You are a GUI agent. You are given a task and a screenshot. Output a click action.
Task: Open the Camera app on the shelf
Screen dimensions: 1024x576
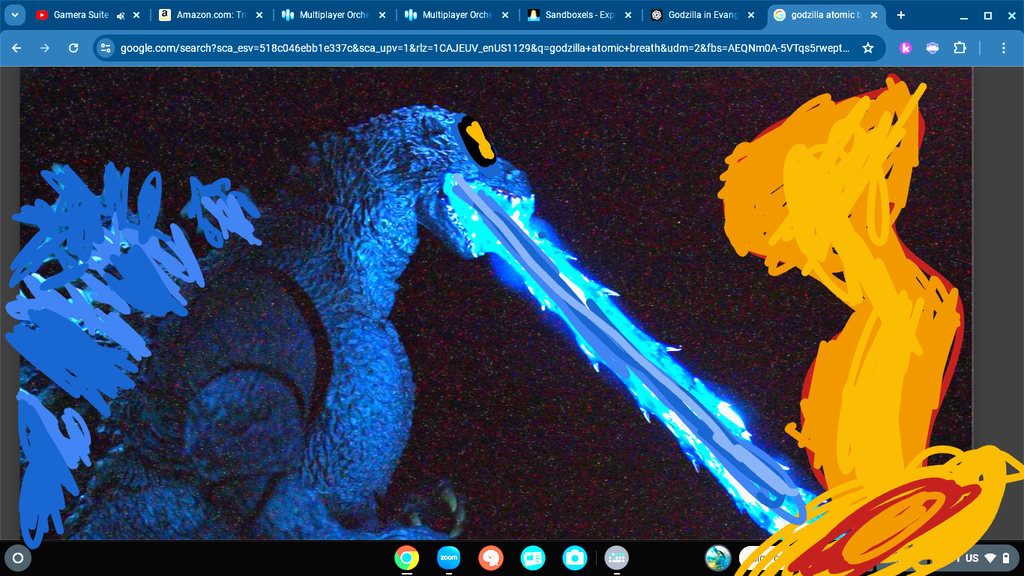pos(575,558)
